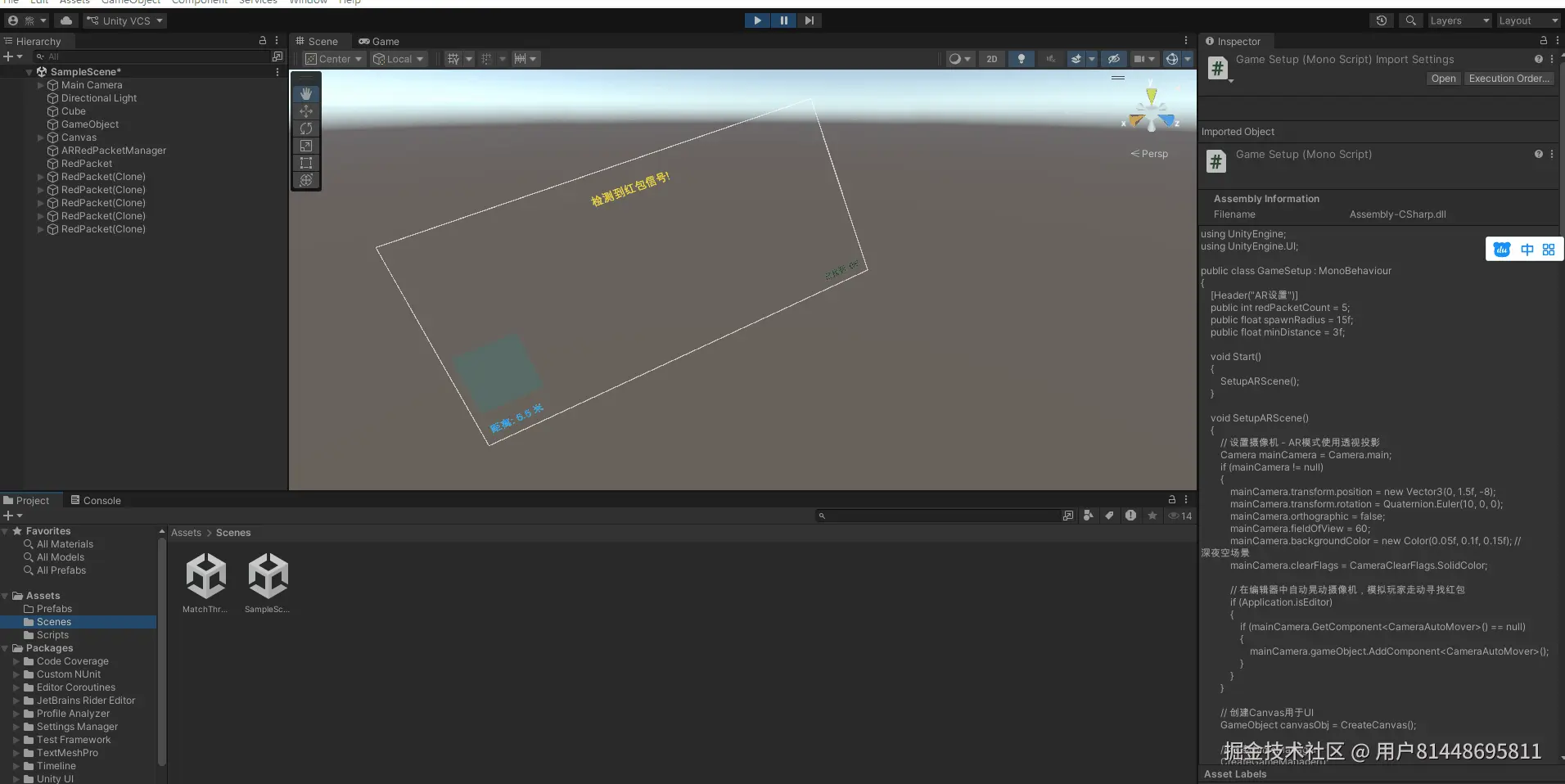1565x784 pixels.
Task: Select the Scale tool in Scene overlay
Action: [x=306, y=146]
